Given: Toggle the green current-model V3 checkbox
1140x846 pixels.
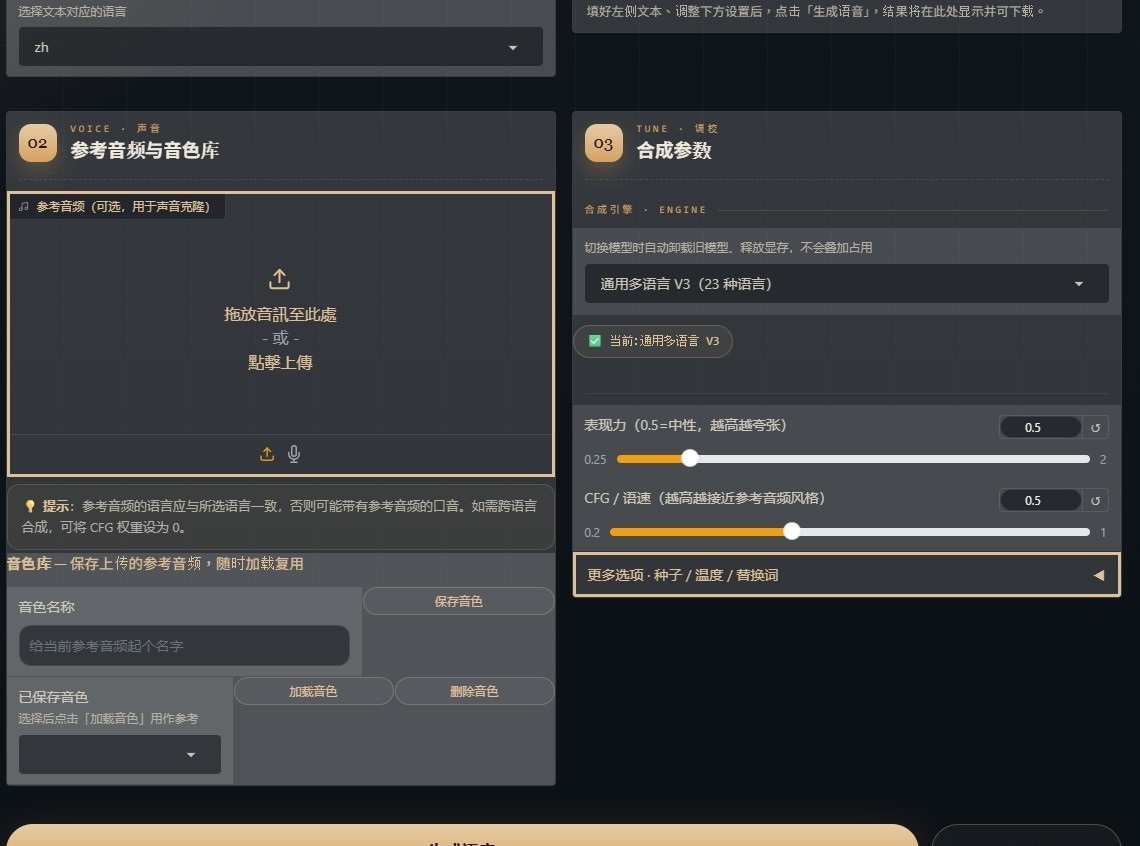Looking at the screenshot, I should 595,341.
